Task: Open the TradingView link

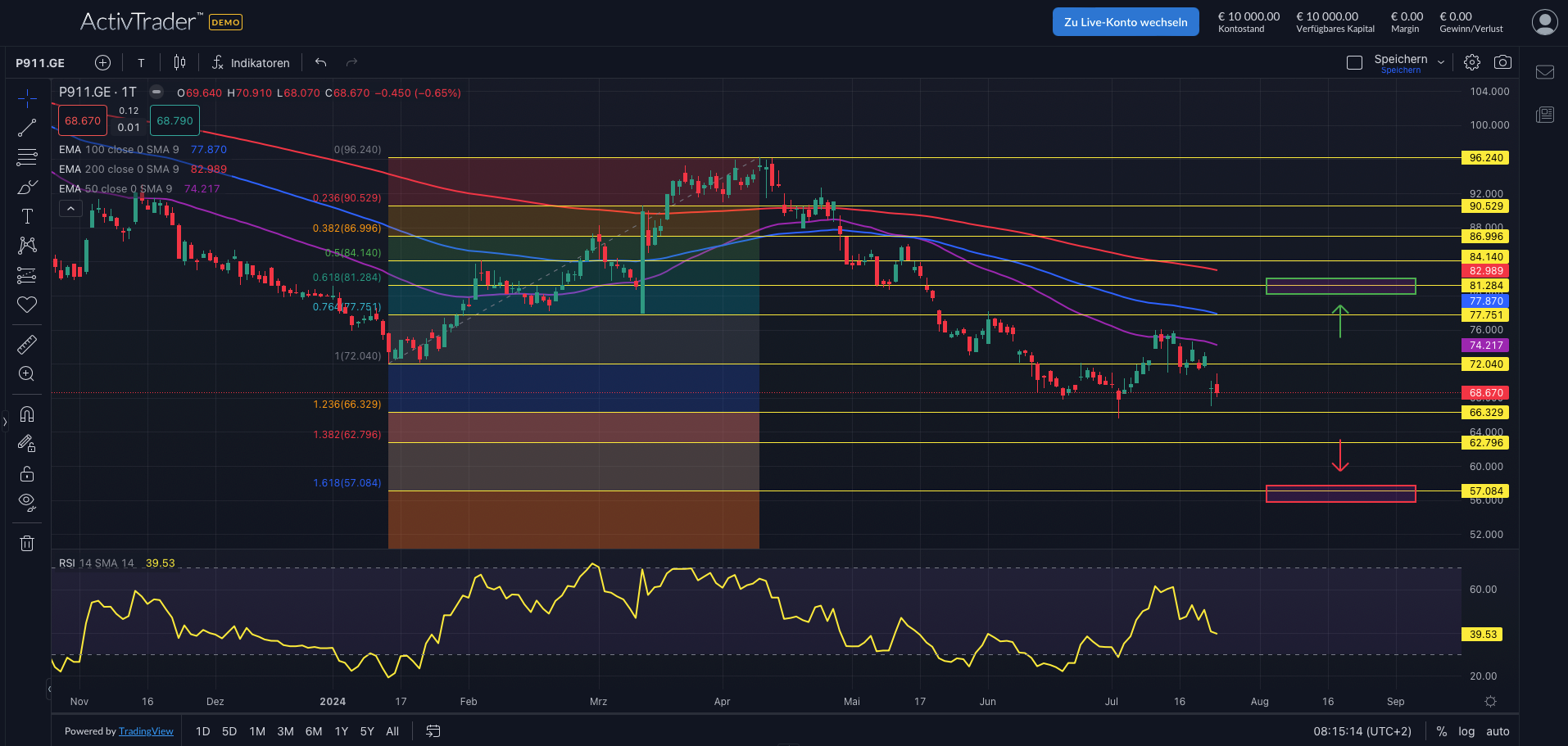Action: [x=146, y=731]
